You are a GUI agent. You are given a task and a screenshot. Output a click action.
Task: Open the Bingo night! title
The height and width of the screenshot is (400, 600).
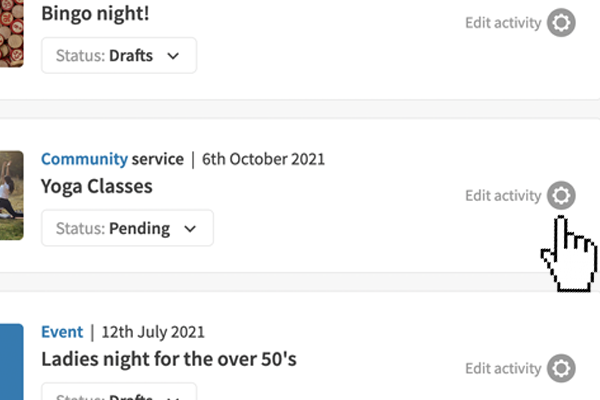pyautogui.click(x=95, y=15)
